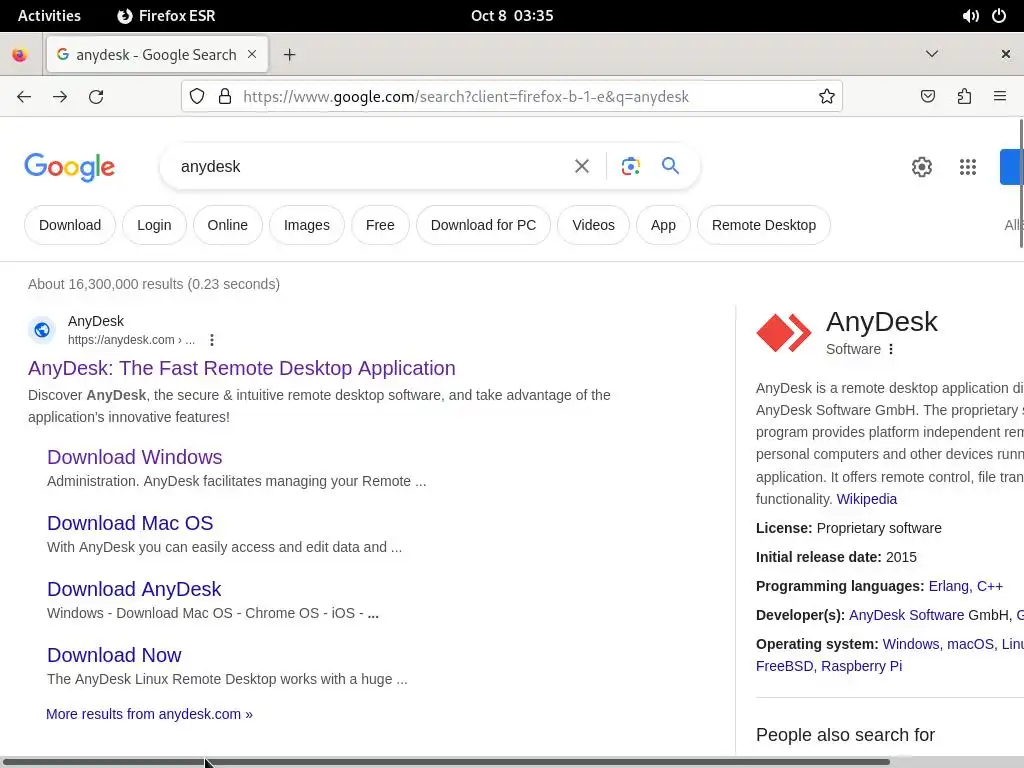
Task: List all tabs with the chevron dropdown
Action: coord(932,54)
